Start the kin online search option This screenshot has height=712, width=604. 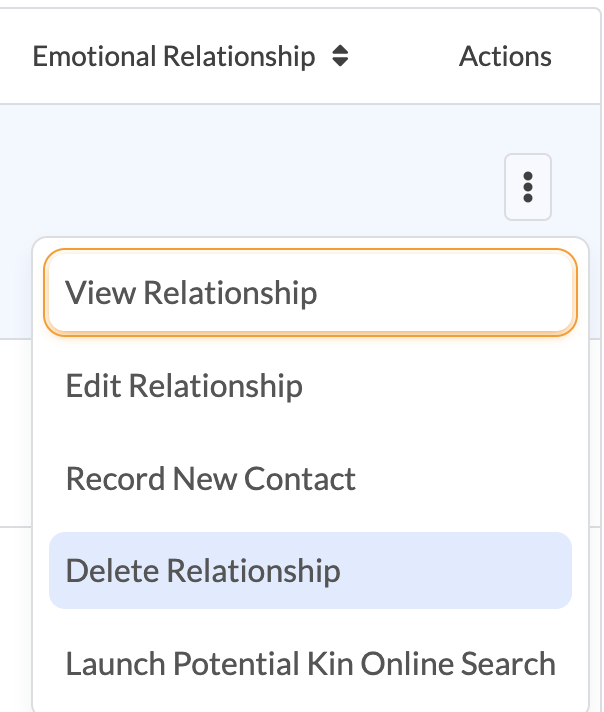pos(311,663)
